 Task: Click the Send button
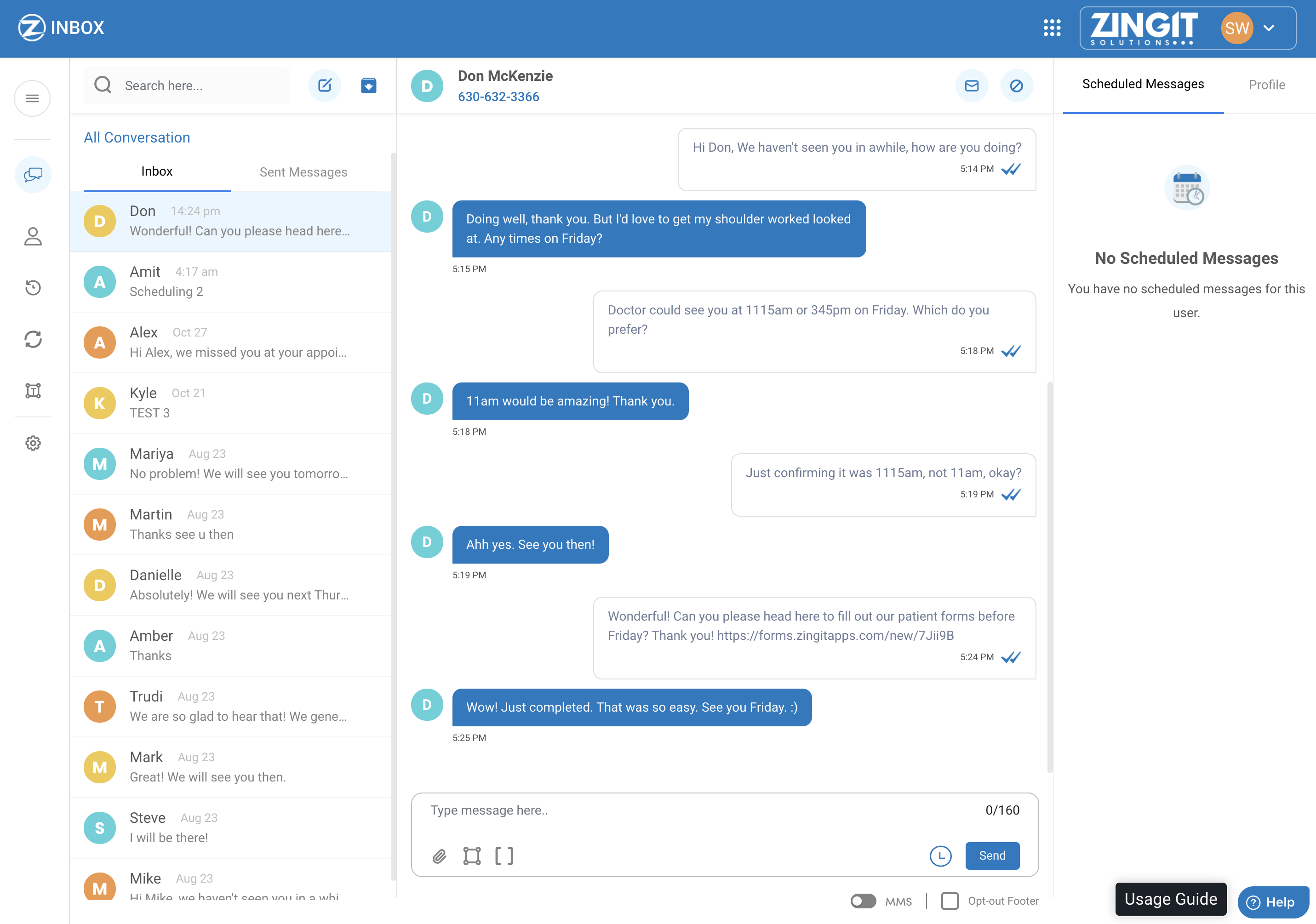[x=991, y=856]
